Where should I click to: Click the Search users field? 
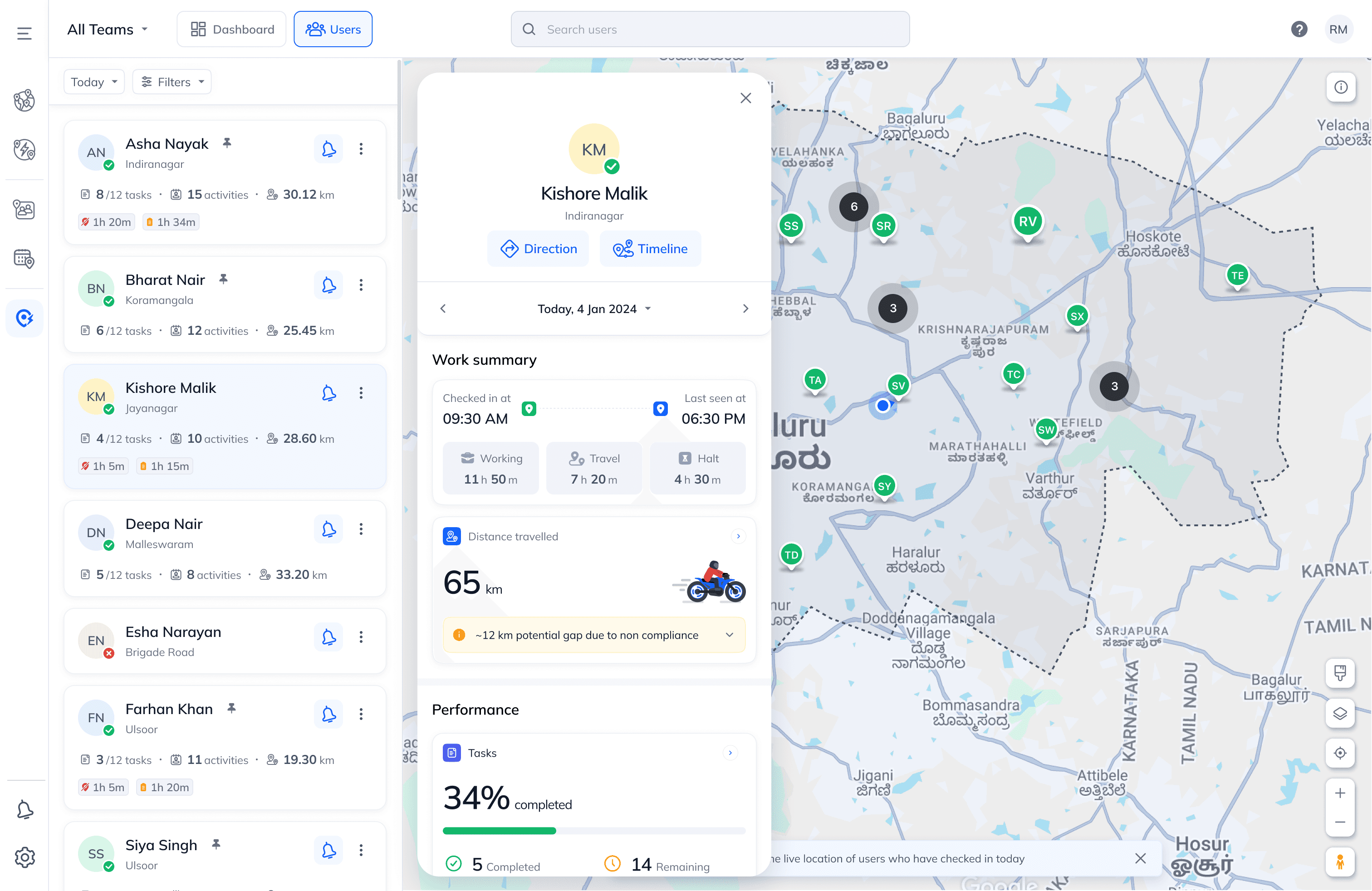pos(710,29)
